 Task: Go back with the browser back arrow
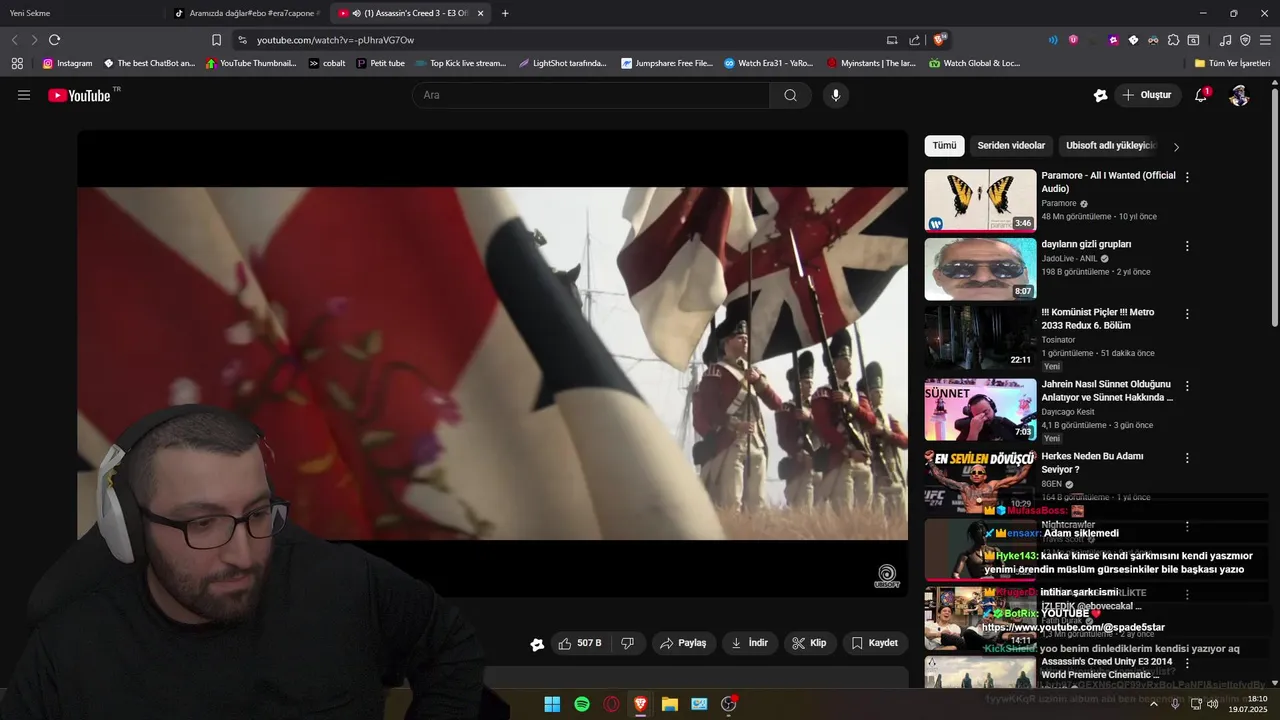pos(14,40)
